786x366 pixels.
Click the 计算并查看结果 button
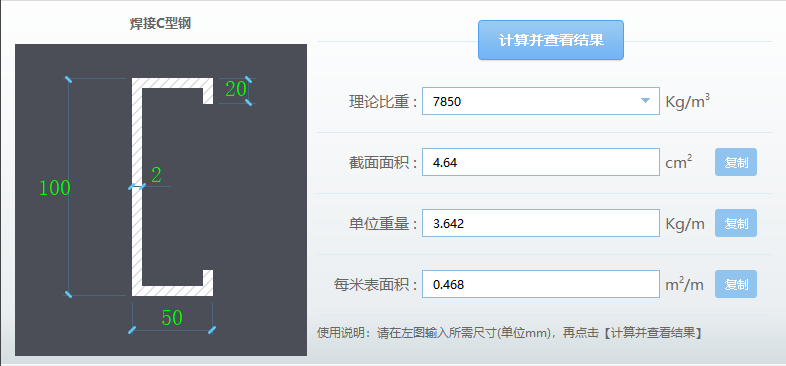tap(550, 40)
